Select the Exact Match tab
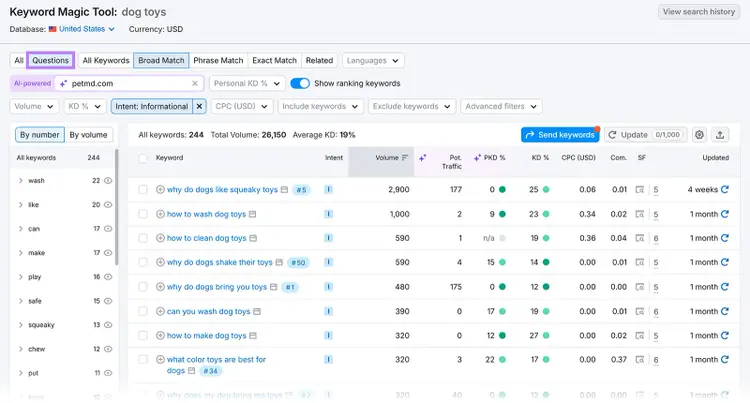This screenshot has height=403, width=750. coord(275,60)
